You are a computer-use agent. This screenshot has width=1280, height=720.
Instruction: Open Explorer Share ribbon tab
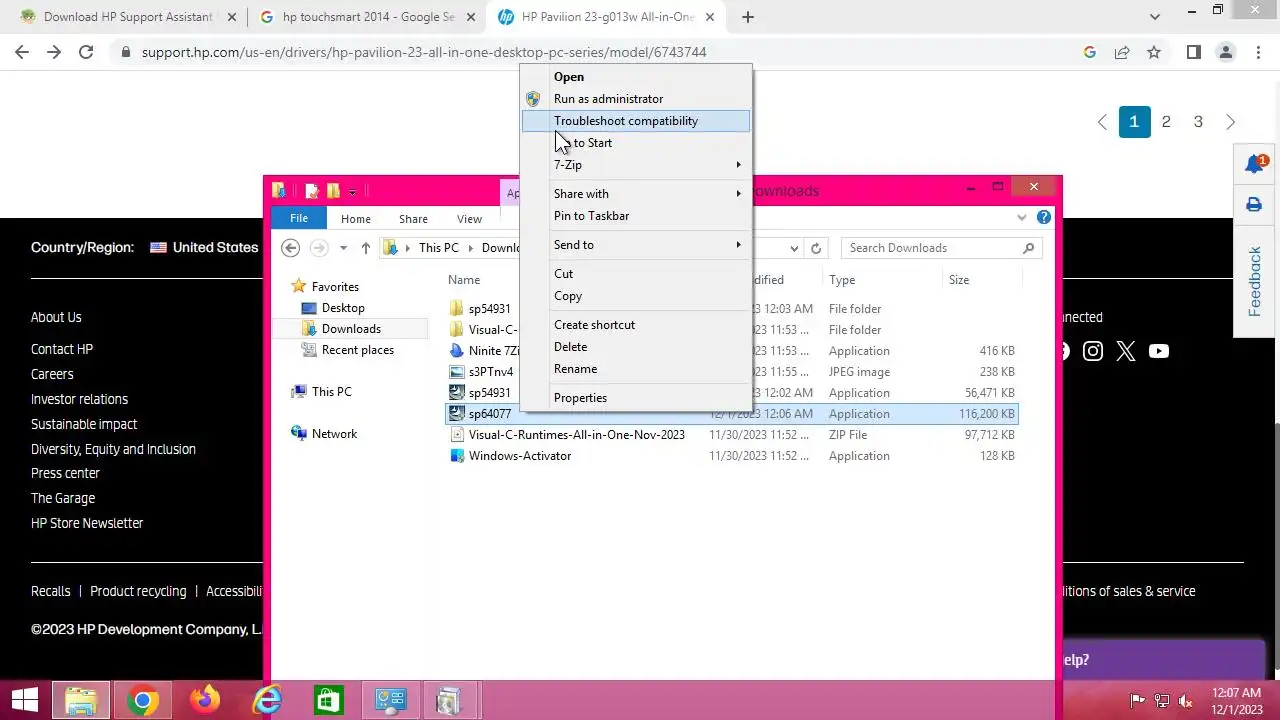(413, 218)
